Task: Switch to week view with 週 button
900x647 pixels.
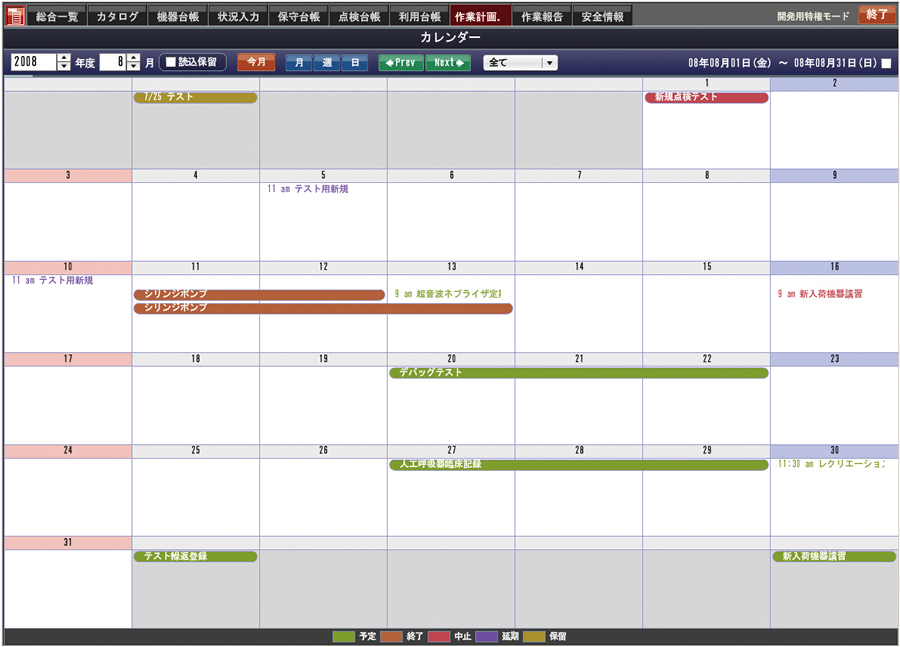Action: pos(327,63)
